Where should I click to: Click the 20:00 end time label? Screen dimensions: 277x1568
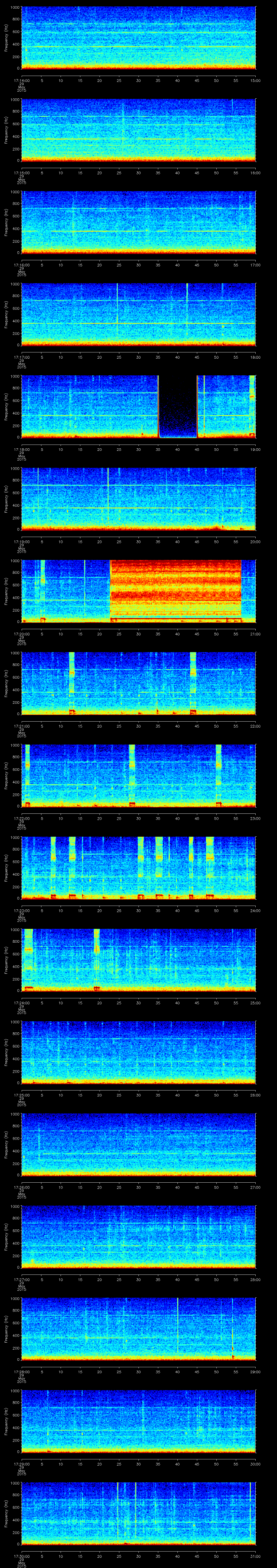(x=255, y=542)
